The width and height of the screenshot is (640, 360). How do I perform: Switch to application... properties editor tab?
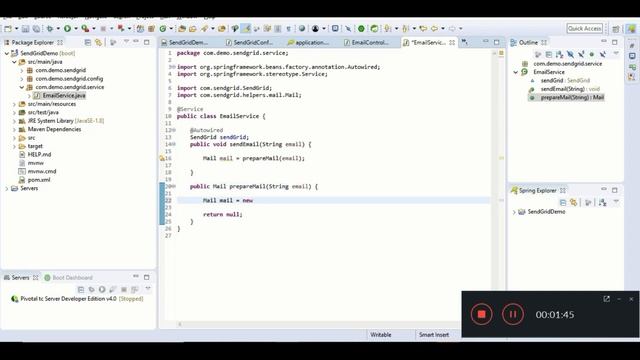tap(312, 42)
